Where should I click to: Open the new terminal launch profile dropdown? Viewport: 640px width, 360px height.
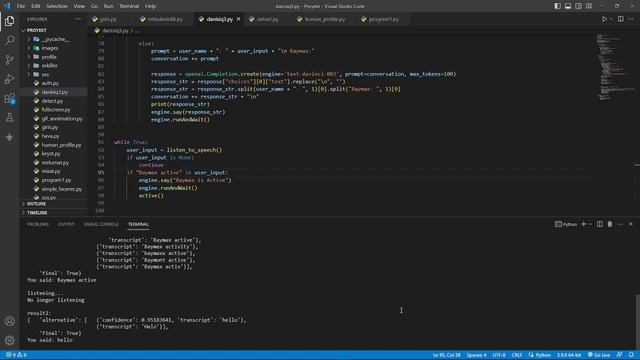pos(590,224)
